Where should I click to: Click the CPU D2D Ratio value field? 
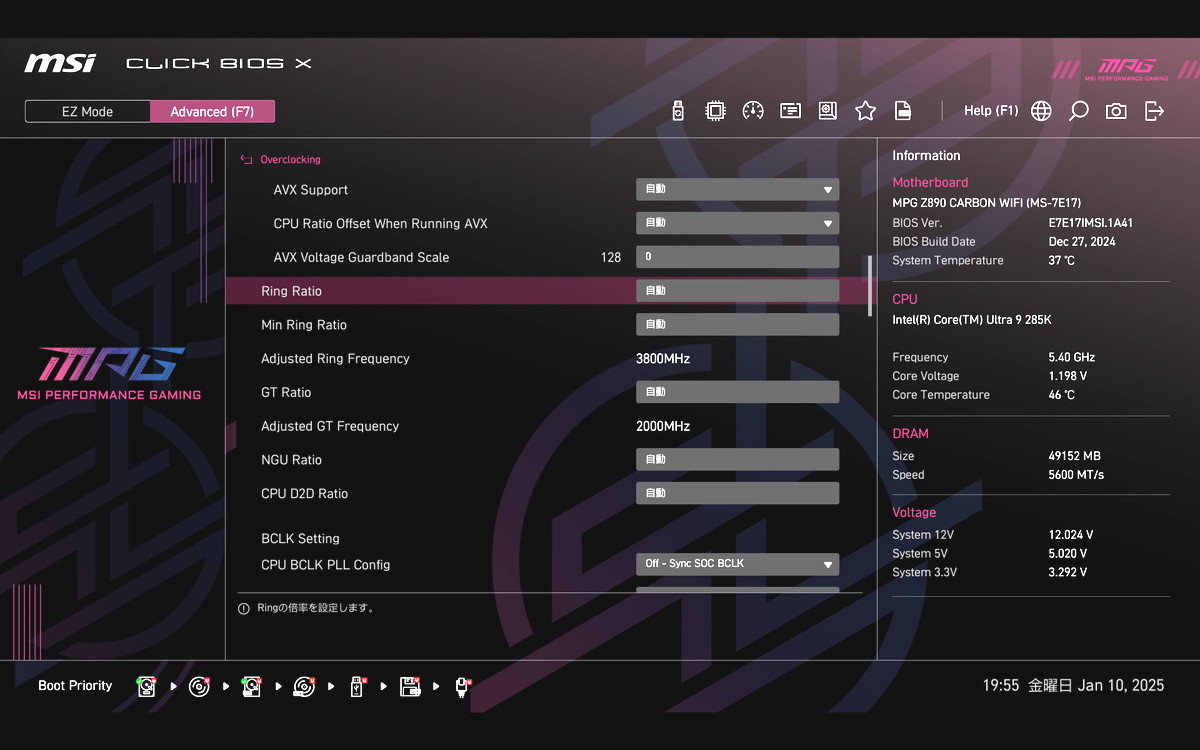(737, 493)
